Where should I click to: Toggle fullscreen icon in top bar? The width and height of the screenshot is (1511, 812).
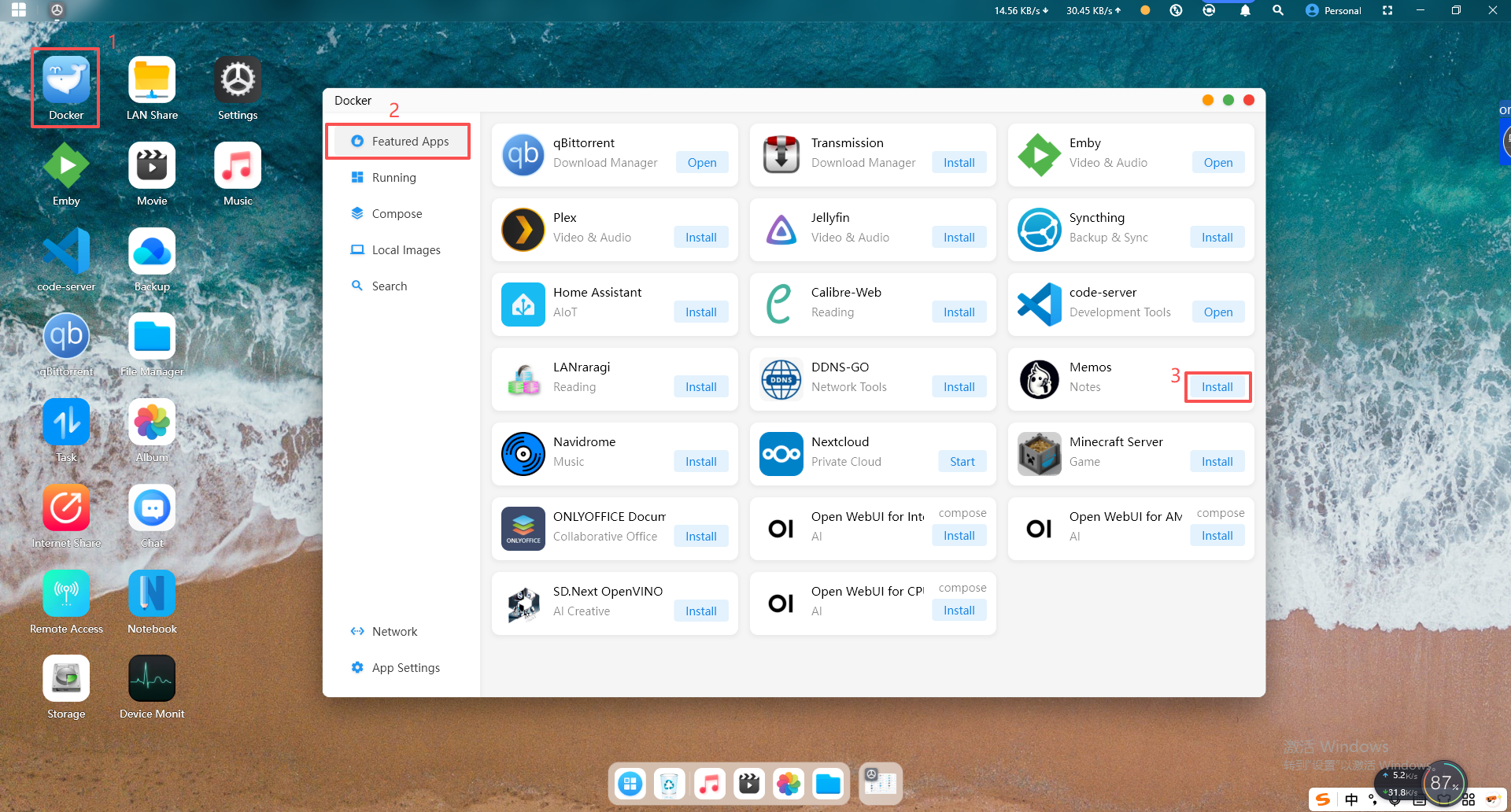(1387, 10)
